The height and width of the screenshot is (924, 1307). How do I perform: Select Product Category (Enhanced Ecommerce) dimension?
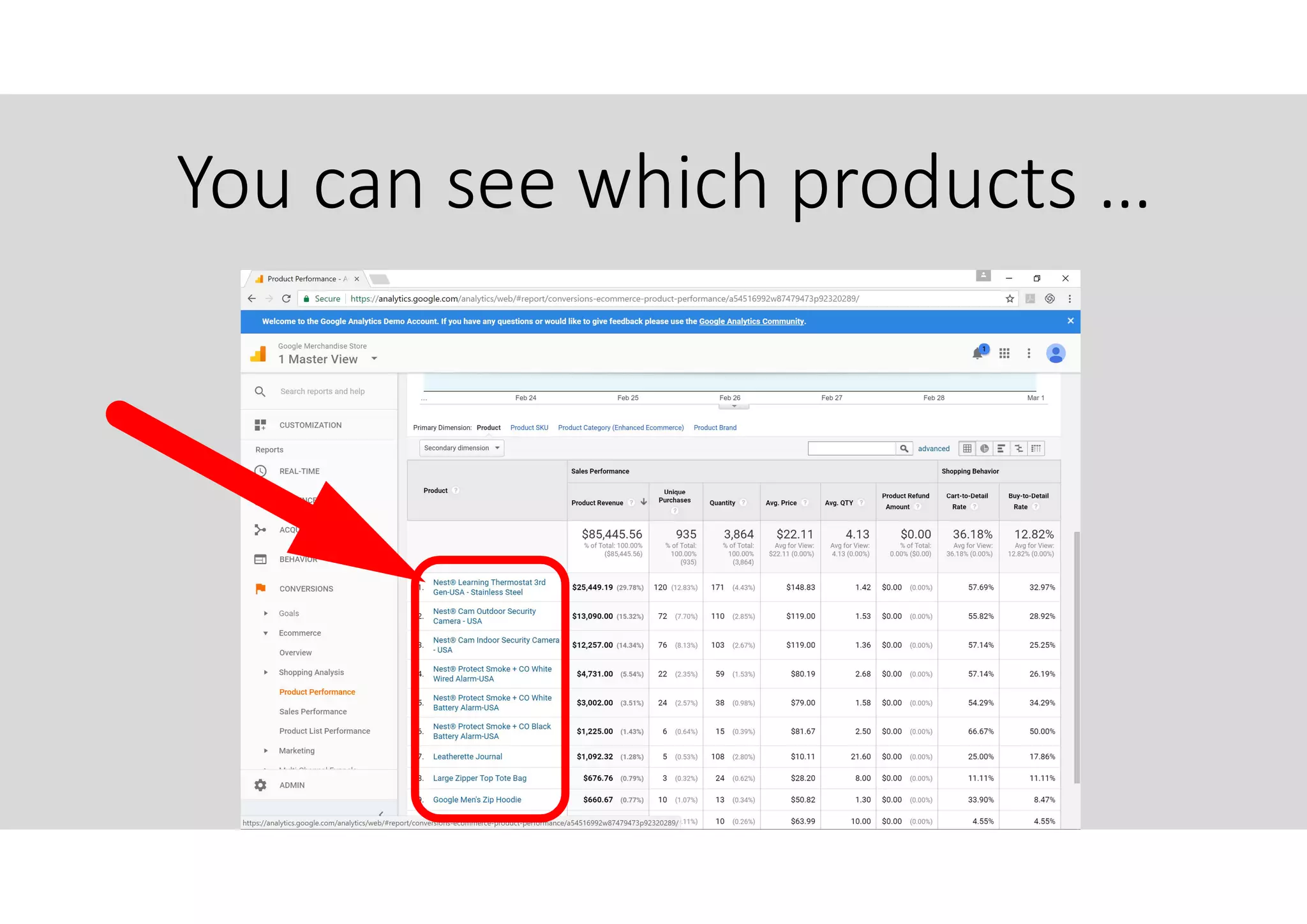coord(620,428)
